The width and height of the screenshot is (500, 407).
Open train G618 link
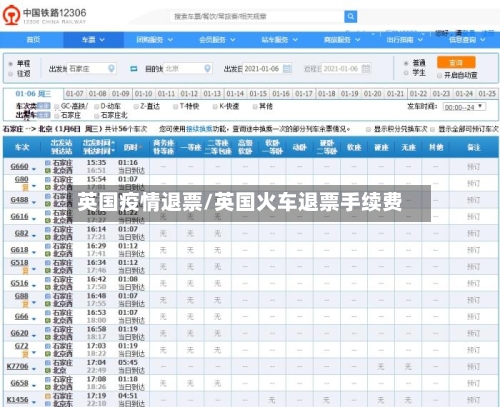coord(19,250)
